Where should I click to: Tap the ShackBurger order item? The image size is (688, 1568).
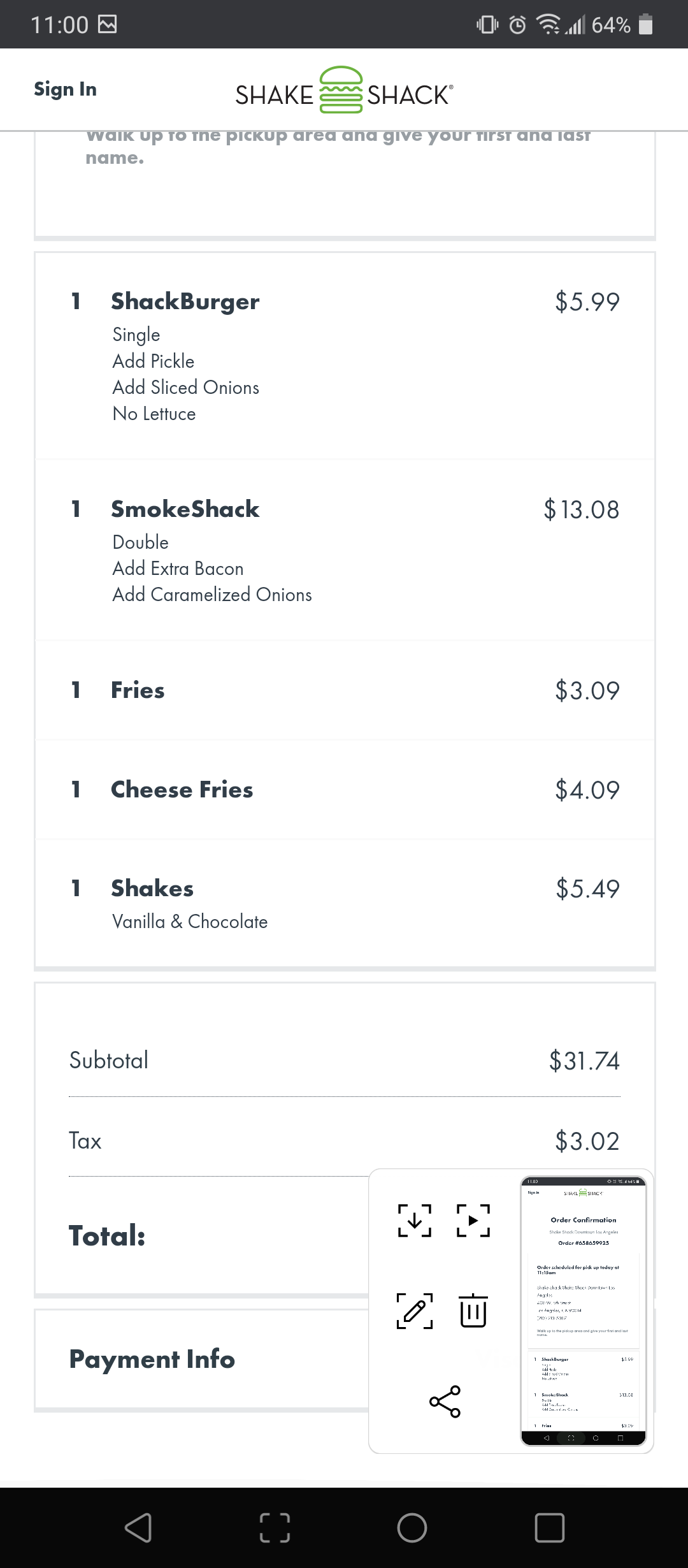pos(185,301)
